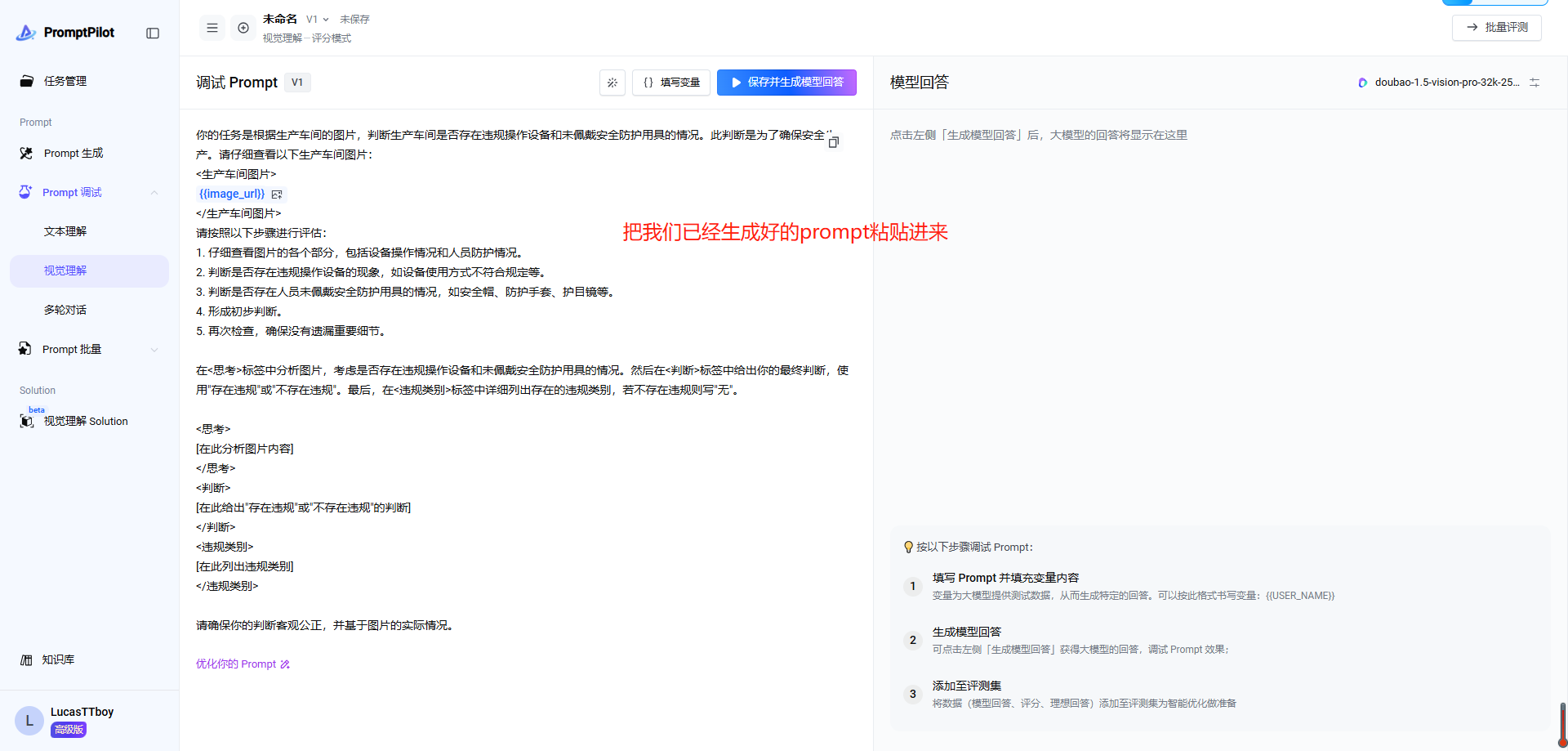Click the lightbulb tips icon
The height and width of the screenshot is (751, 1568).
point(908,547)
